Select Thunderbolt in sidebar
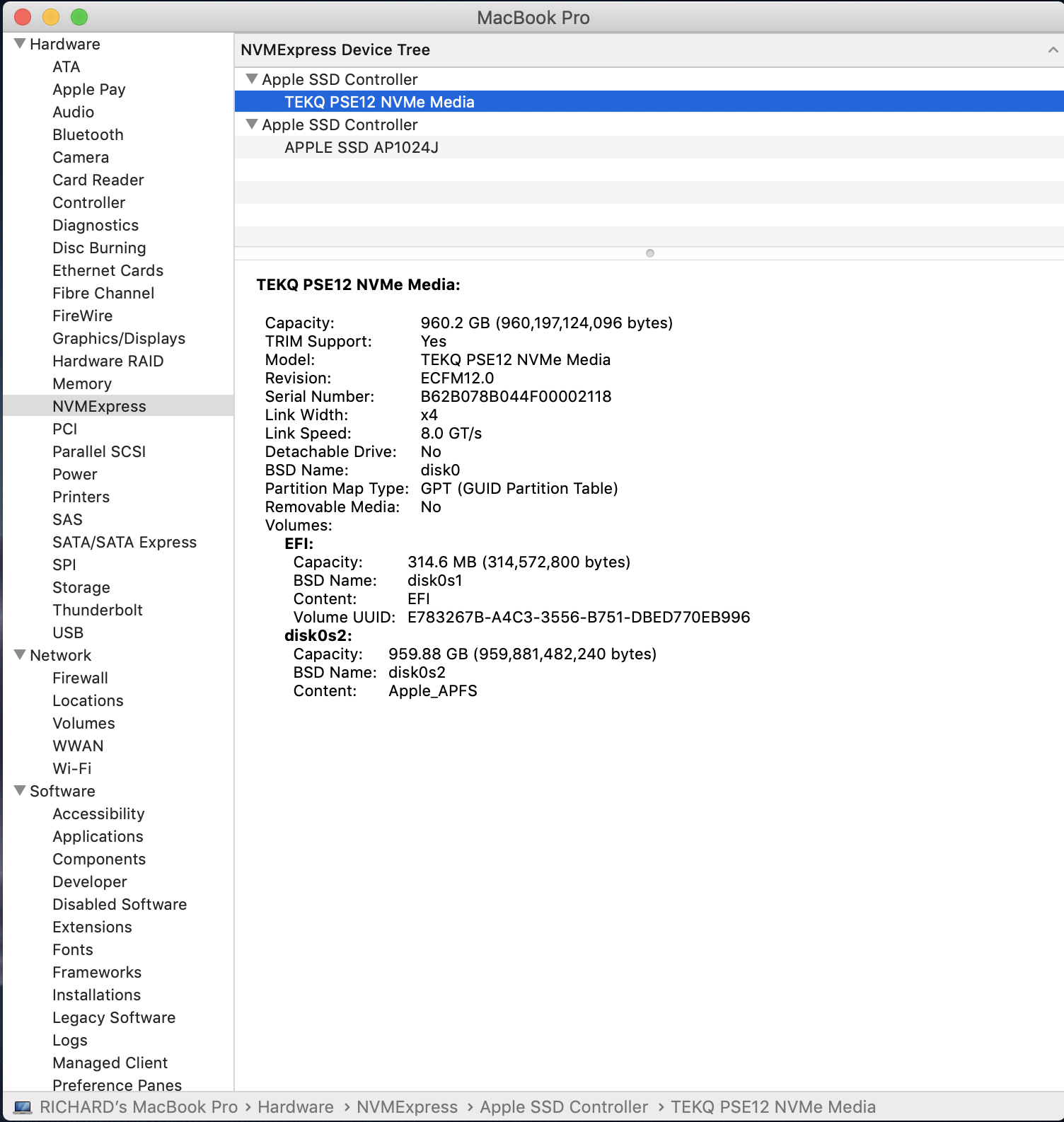 coord(98,610)
